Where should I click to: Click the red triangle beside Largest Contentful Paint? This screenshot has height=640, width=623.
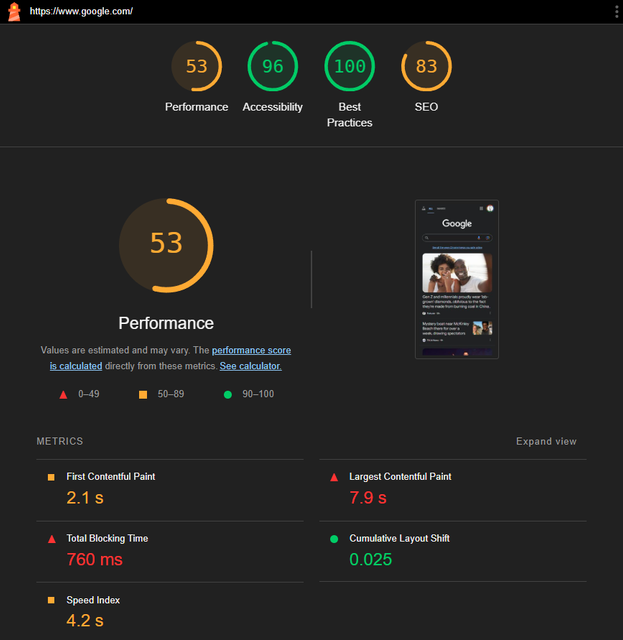click(x=334, y=477)
